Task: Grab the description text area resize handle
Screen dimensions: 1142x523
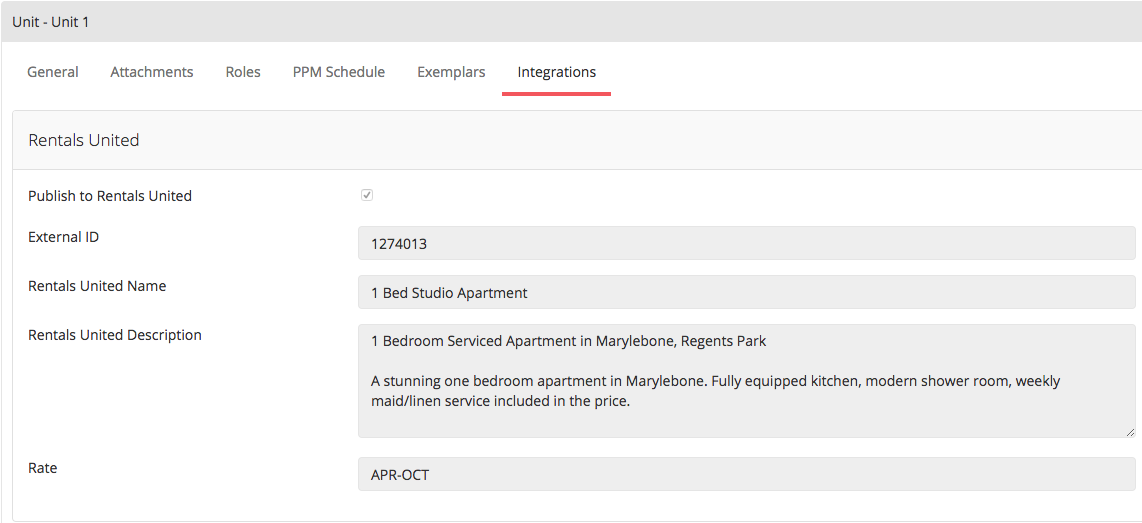Action: pyautogui.click(x=1130, y=433)
